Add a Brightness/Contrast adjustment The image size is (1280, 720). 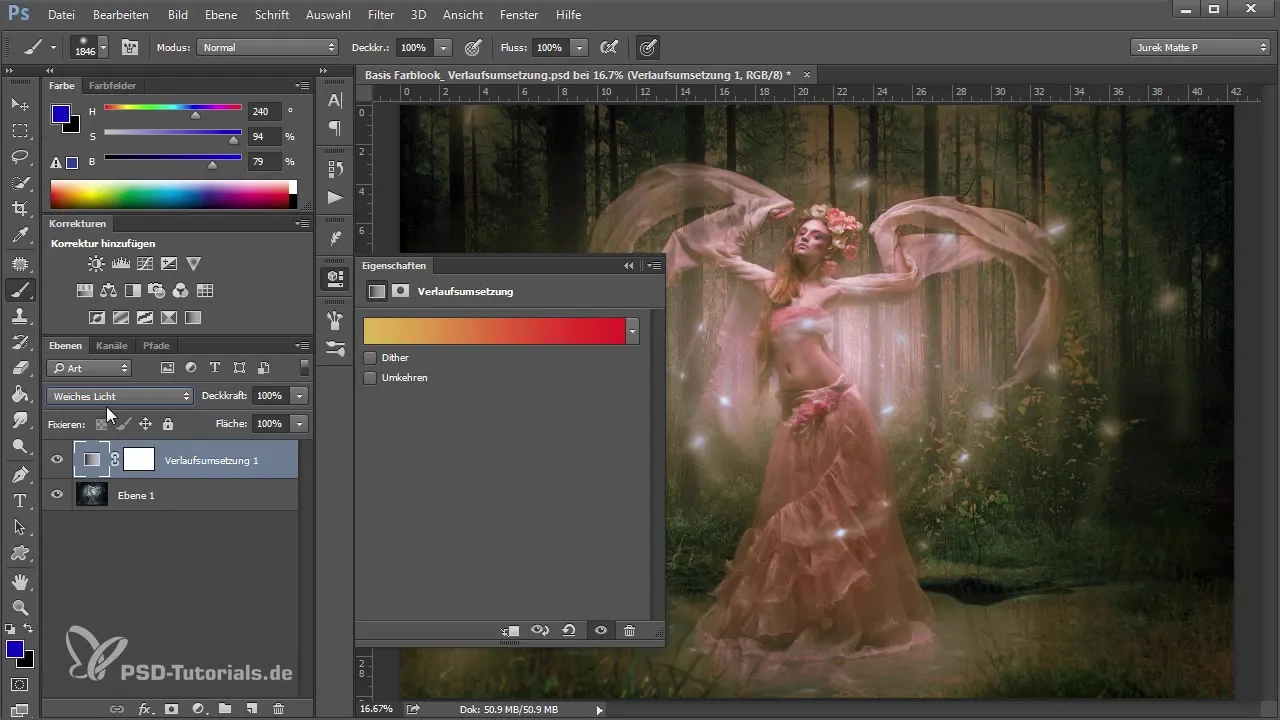click(96, 264)
